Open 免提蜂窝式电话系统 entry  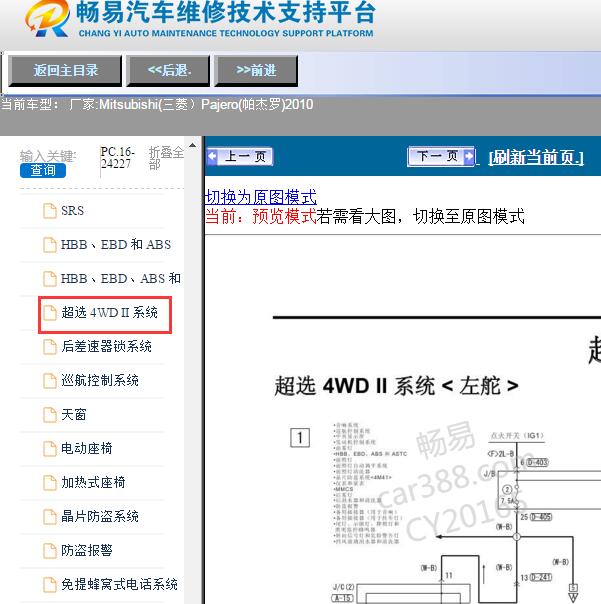point(119,584)
